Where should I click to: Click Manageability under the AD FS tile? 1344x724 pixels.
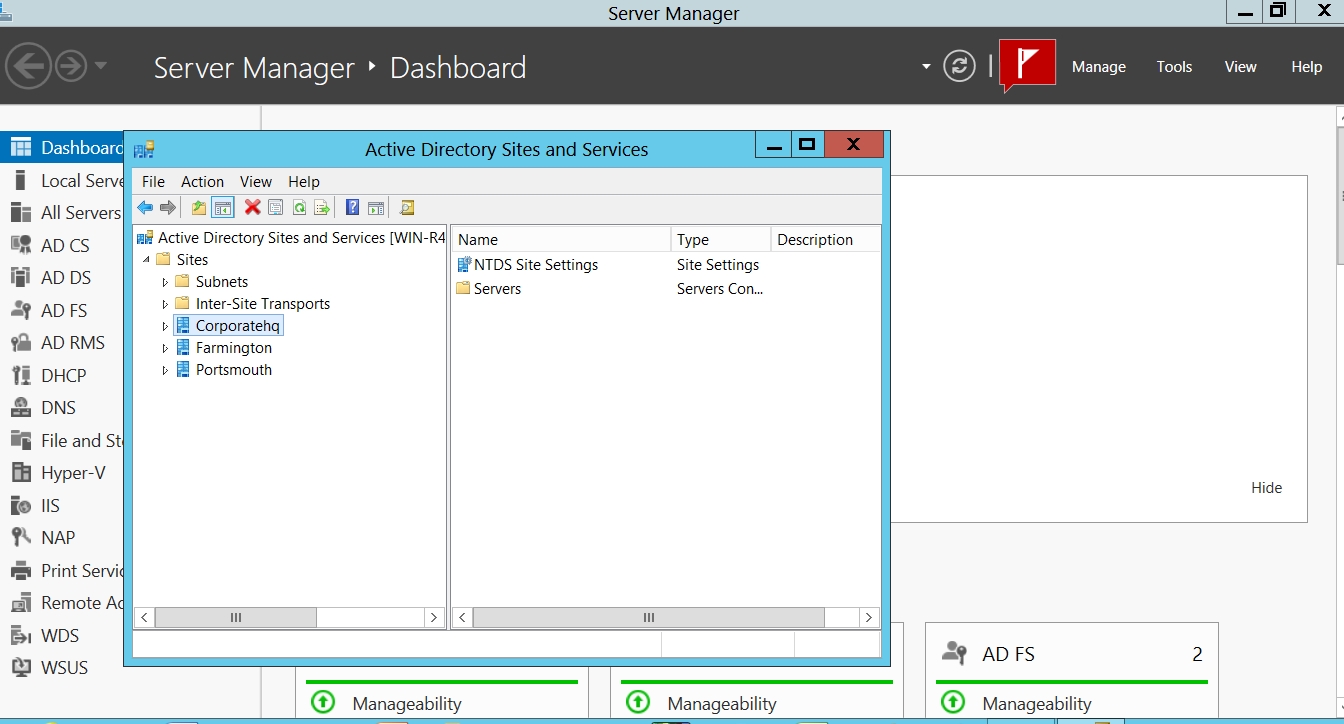pyautogui.click(x=1037, y=704)
